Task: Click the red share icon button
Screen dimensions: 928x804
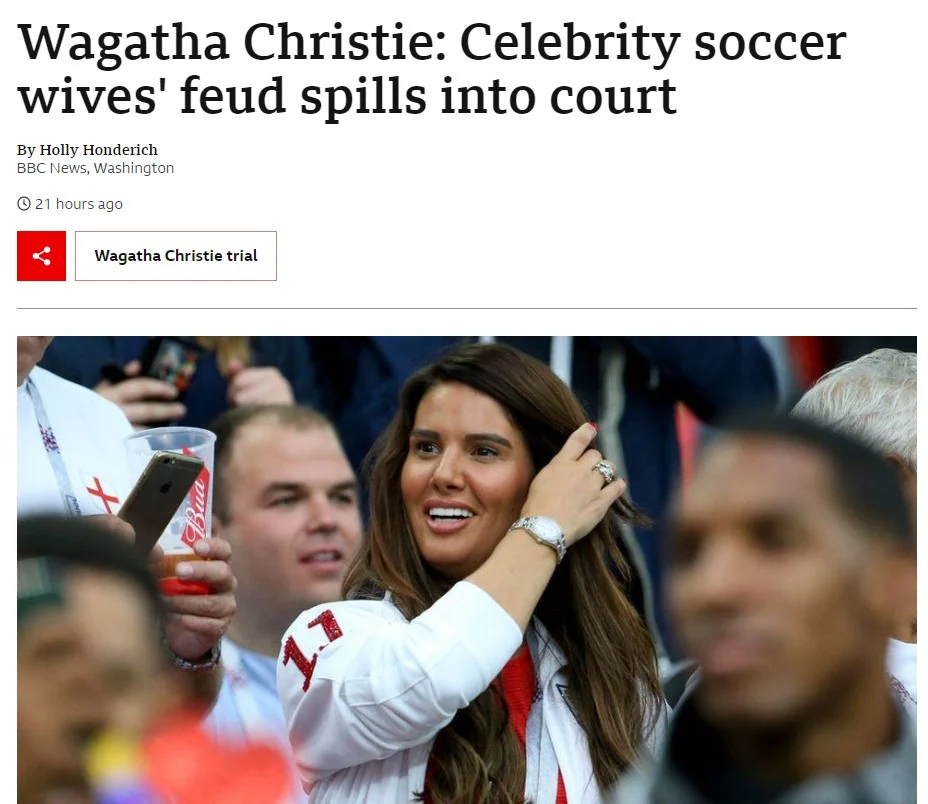Action: pyautogui.click(x=41, y=256)
